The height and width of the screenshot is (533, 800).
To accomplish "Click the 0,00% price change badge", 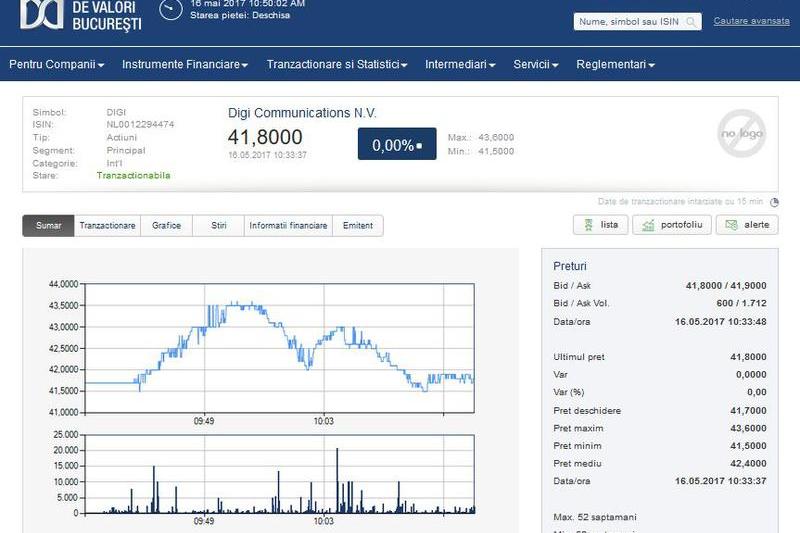I will click(397, 145).
